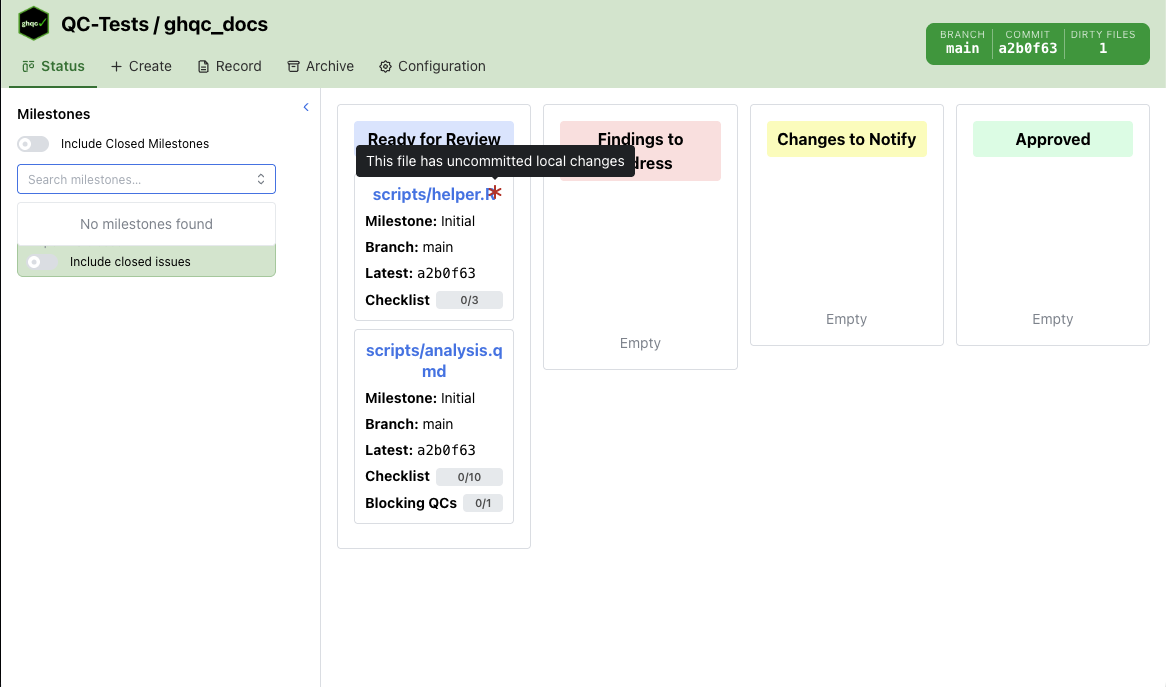Viewport: 1166px width, 687px height.
Task: Toggle Include Closed Milestones switch
Action: point(33,144)
